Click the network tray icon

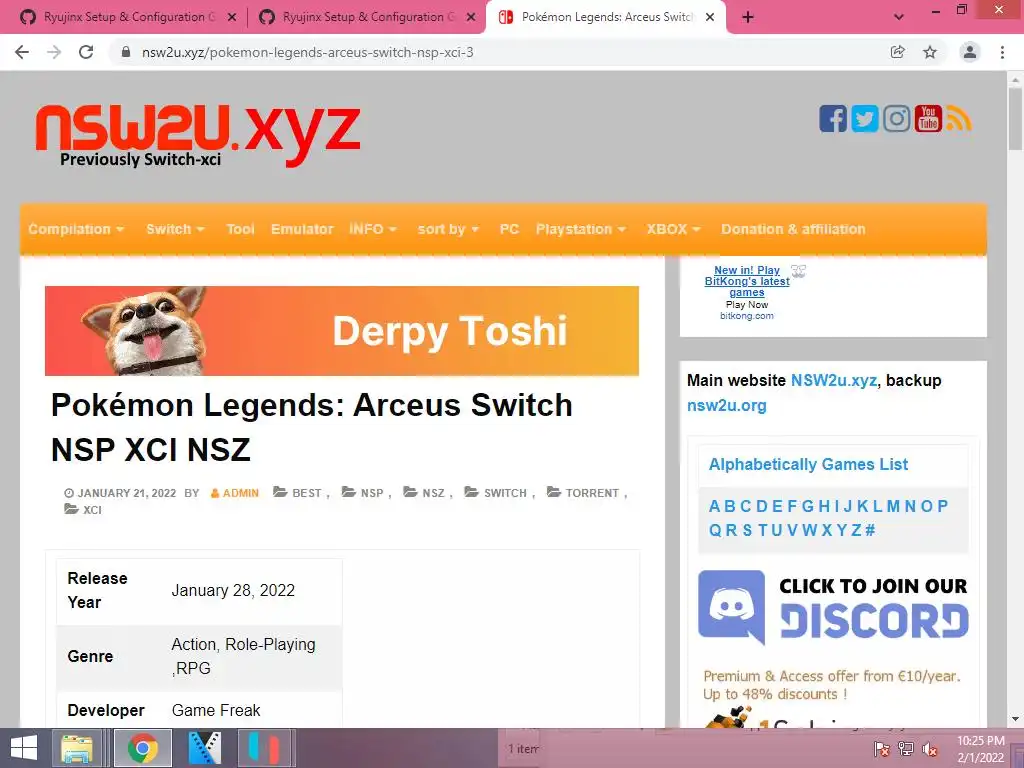click(906, 749)
